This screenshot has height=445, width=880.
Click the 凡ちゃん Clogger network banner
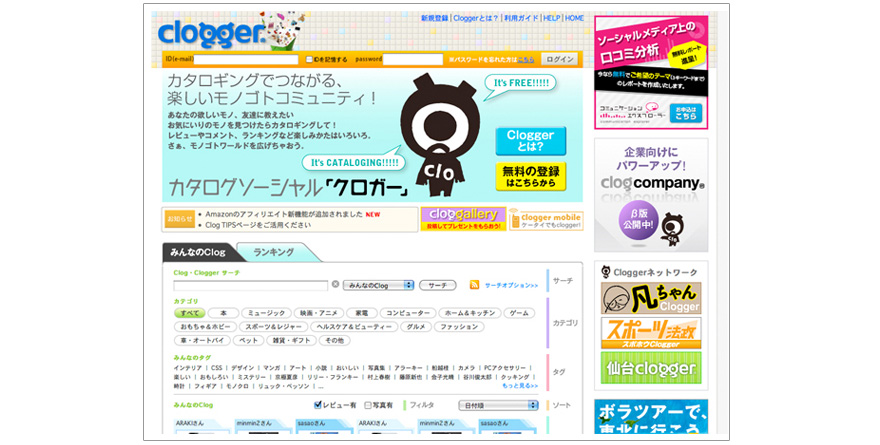tap(651, 298)
